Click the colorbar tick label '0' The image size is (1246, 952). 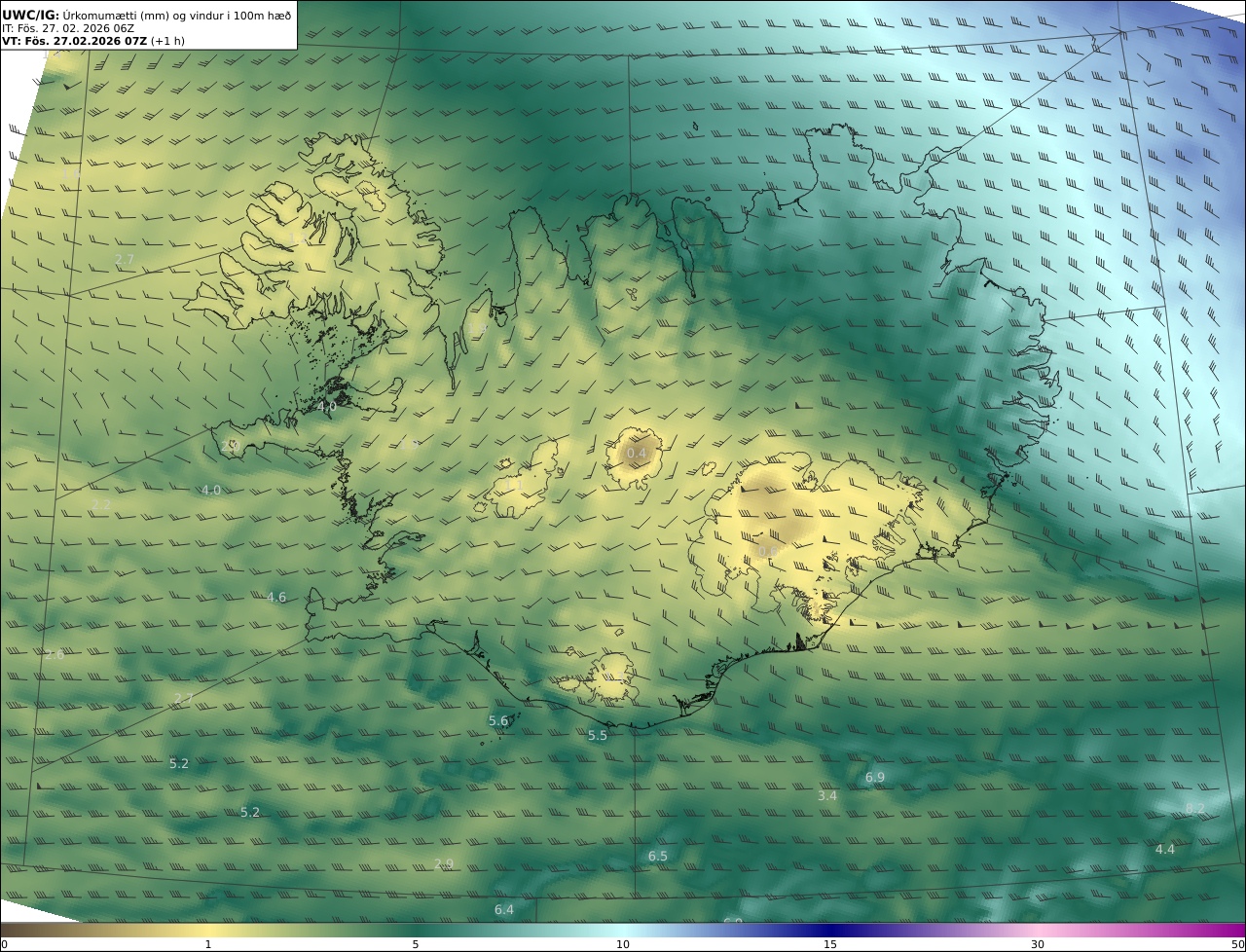tap(4, 944)
